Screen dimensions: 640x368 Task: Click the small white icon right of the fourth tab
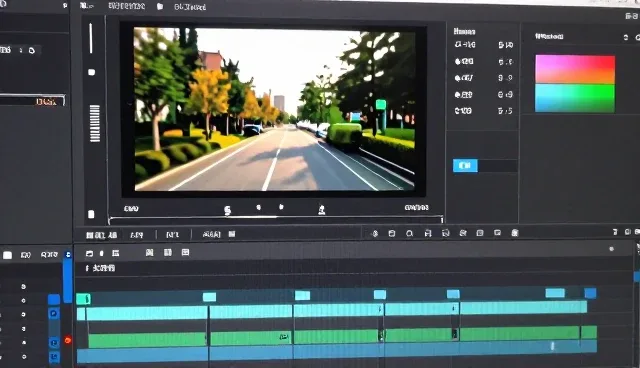pyautogui.click(x=232, y=234)
